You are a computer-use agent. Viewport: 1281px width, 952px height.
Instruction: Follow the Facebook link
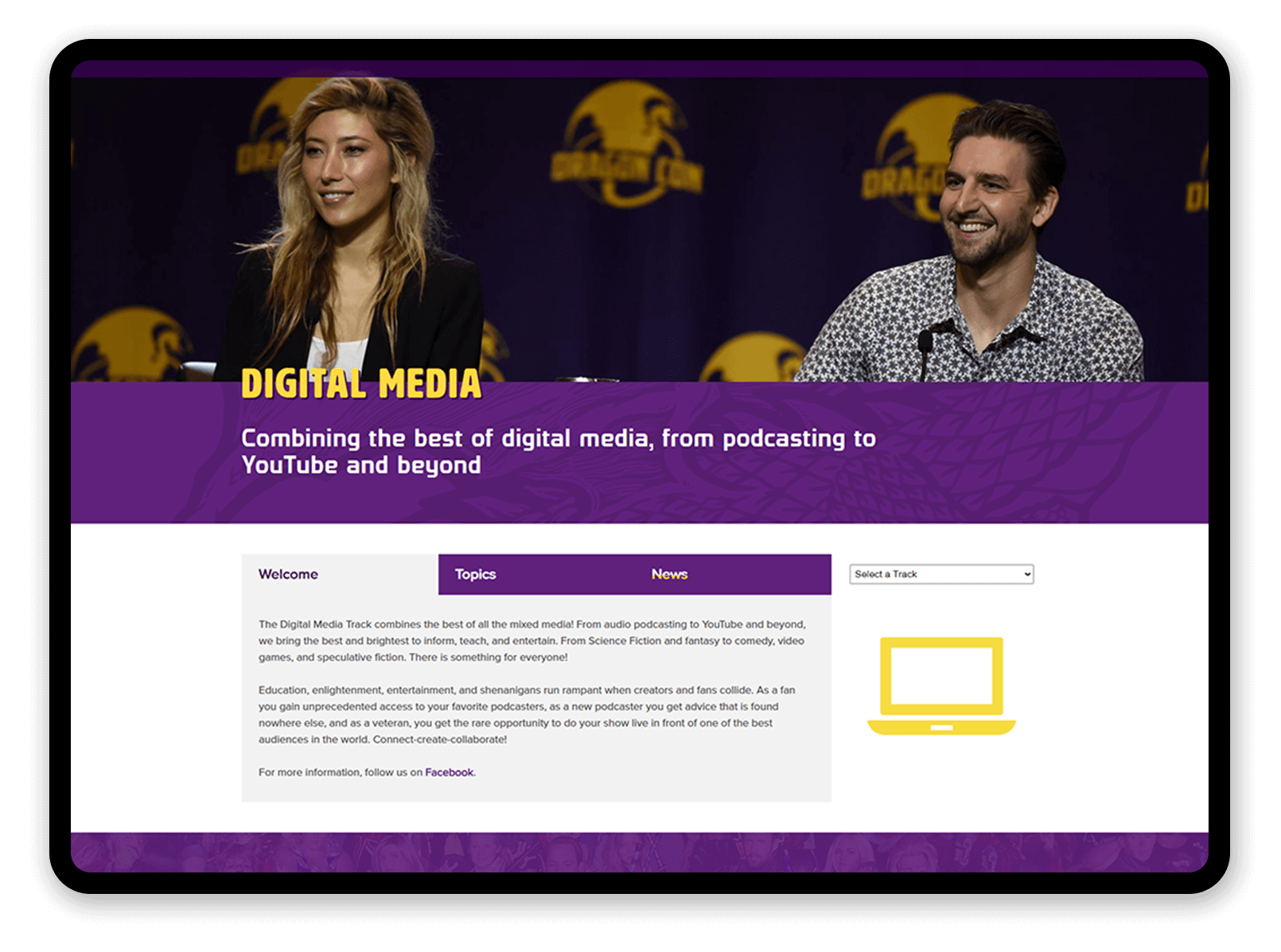point(449,772)
